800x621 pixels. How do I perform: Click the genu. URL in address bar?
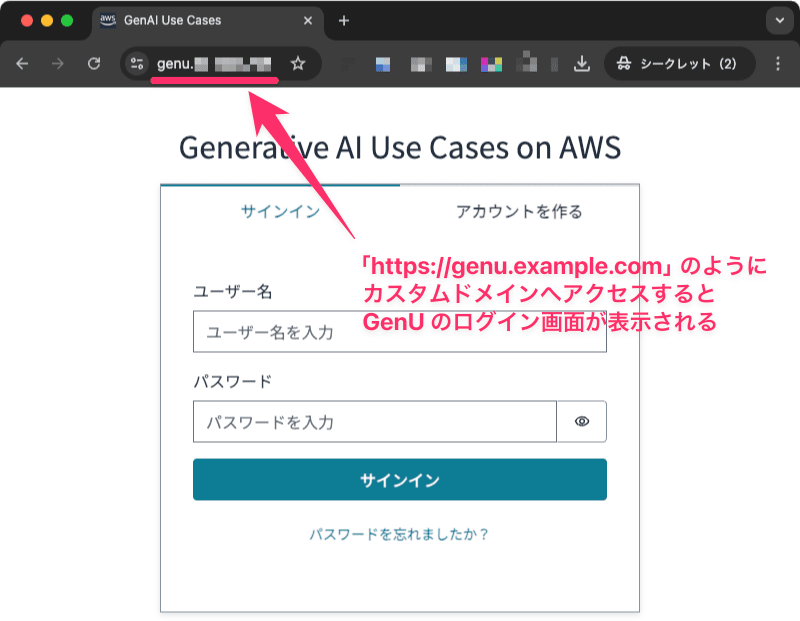click(x=214, y=64)
